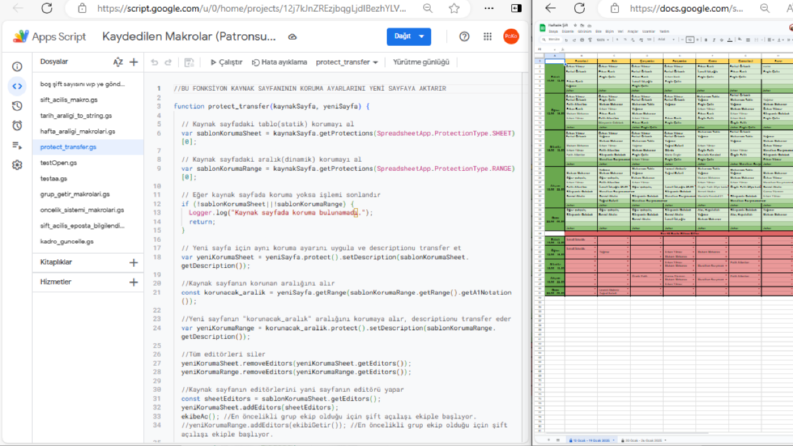Open fill color picker in Sheets toolbar
Viewport: 793px width, 446px height.
coord(740,39)
